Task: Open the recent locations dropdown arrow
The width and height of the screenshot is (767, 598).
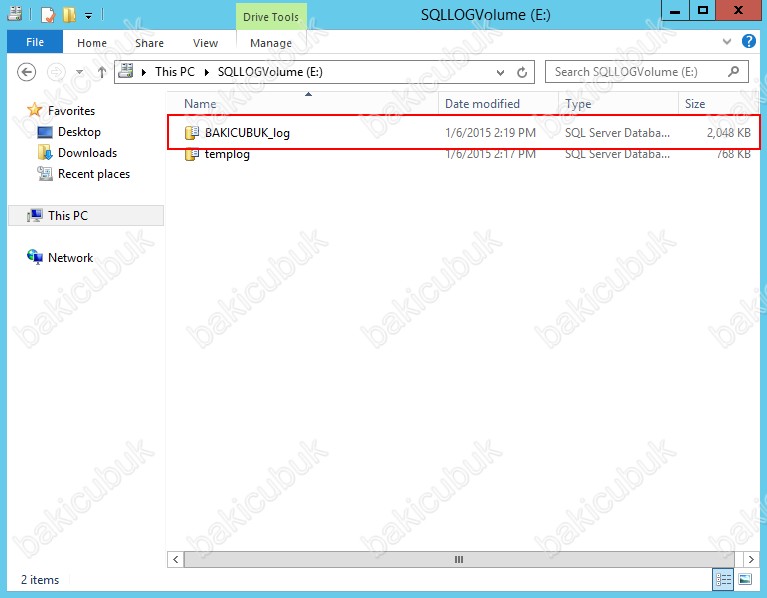Action: coord(79,72)
